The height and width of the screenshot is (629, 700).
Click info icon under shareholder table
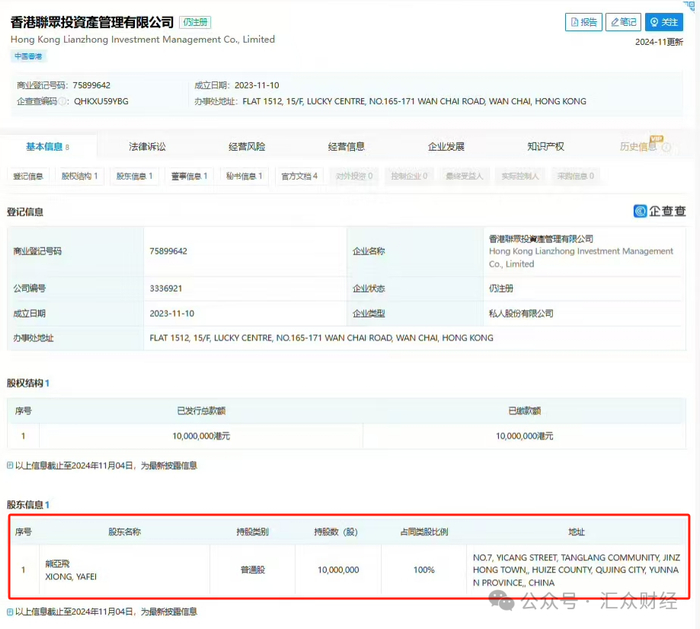click(x=11, y=611)
